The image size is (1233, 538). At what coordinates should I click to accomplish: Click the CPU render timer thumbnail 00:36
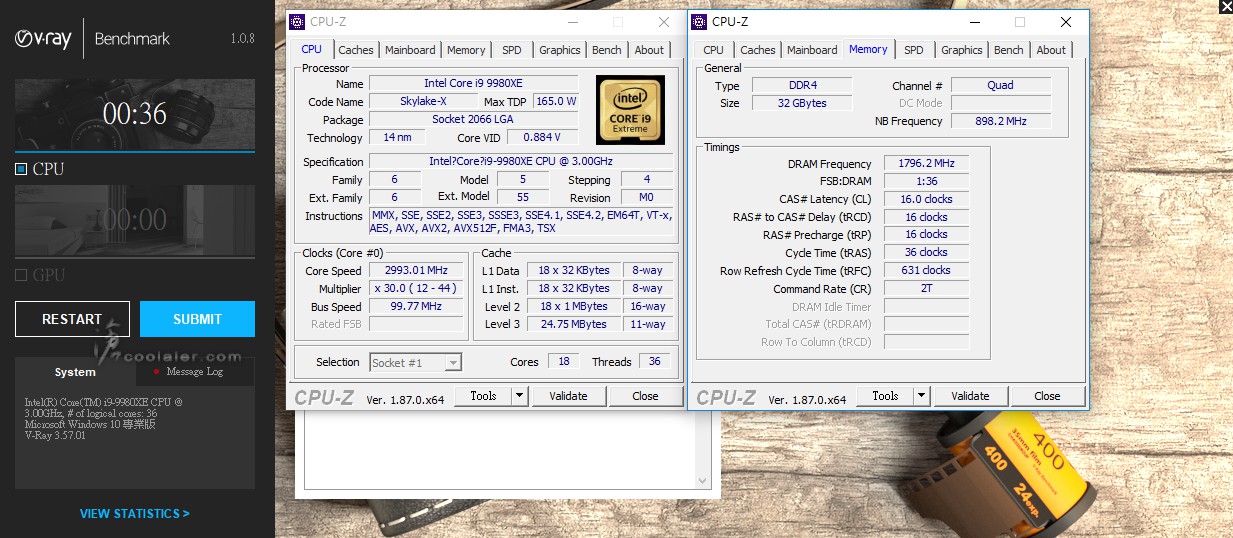(135, 114)
